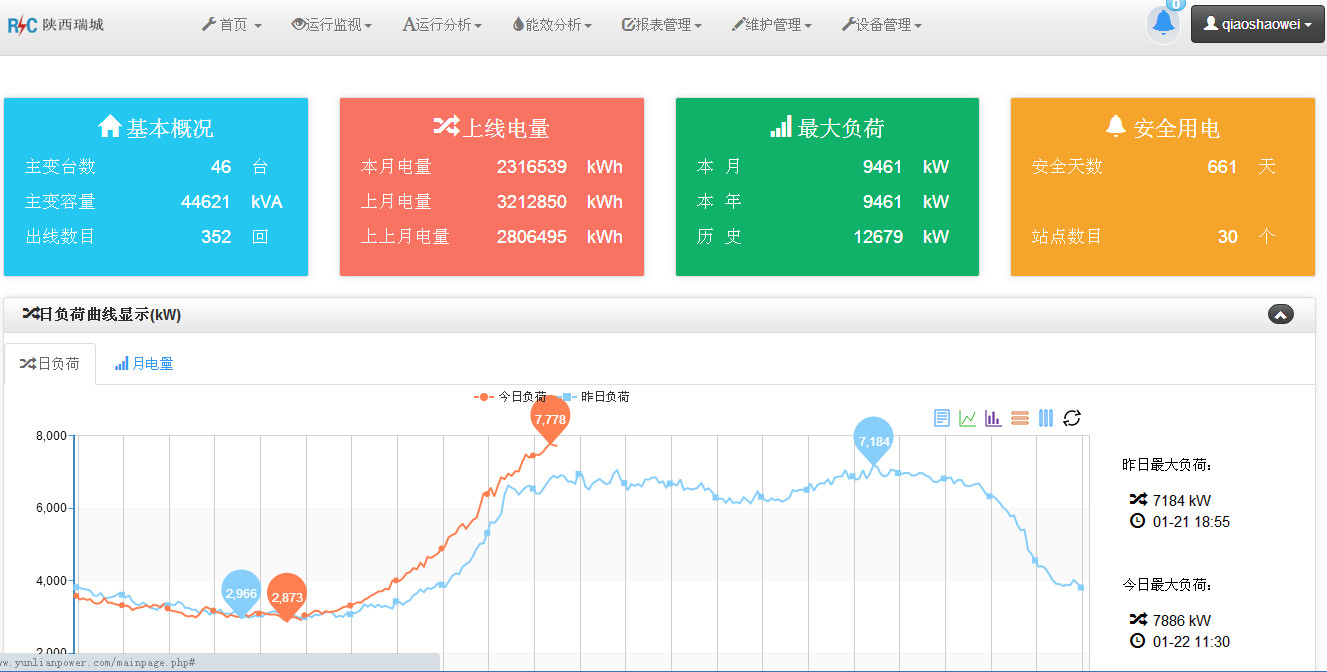This screenshot has width=1327, height=672.
Task: Open the qiaoshaowei account dropdown
Action: pos(1257,23)
